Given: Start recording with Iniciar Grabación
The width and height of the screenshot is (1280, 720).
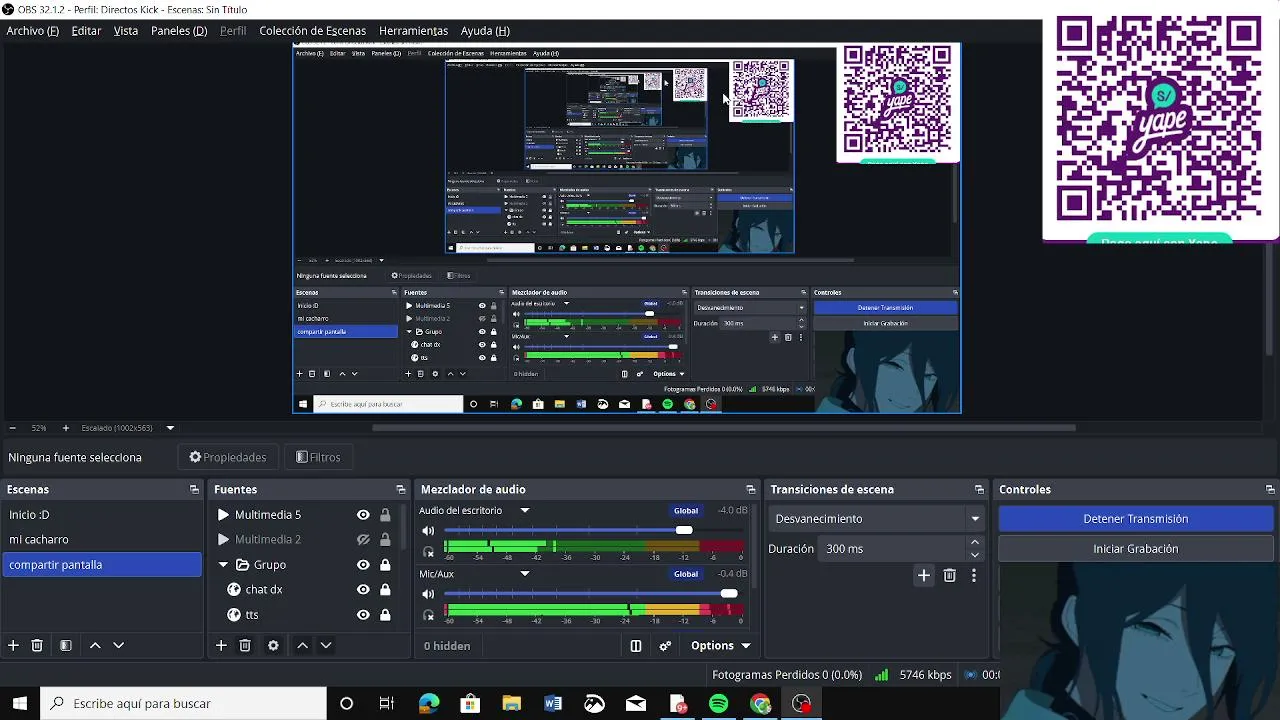Looking at the screenshot, I should (x=1136, y=549).
